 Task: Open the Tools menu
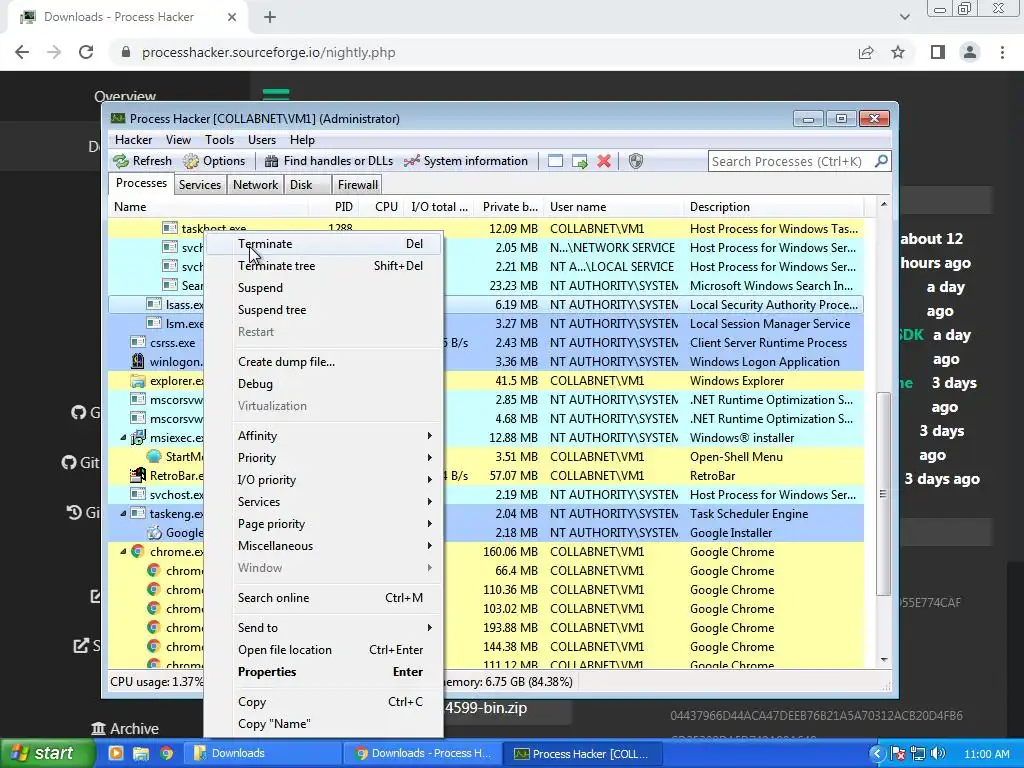(219, 140)
